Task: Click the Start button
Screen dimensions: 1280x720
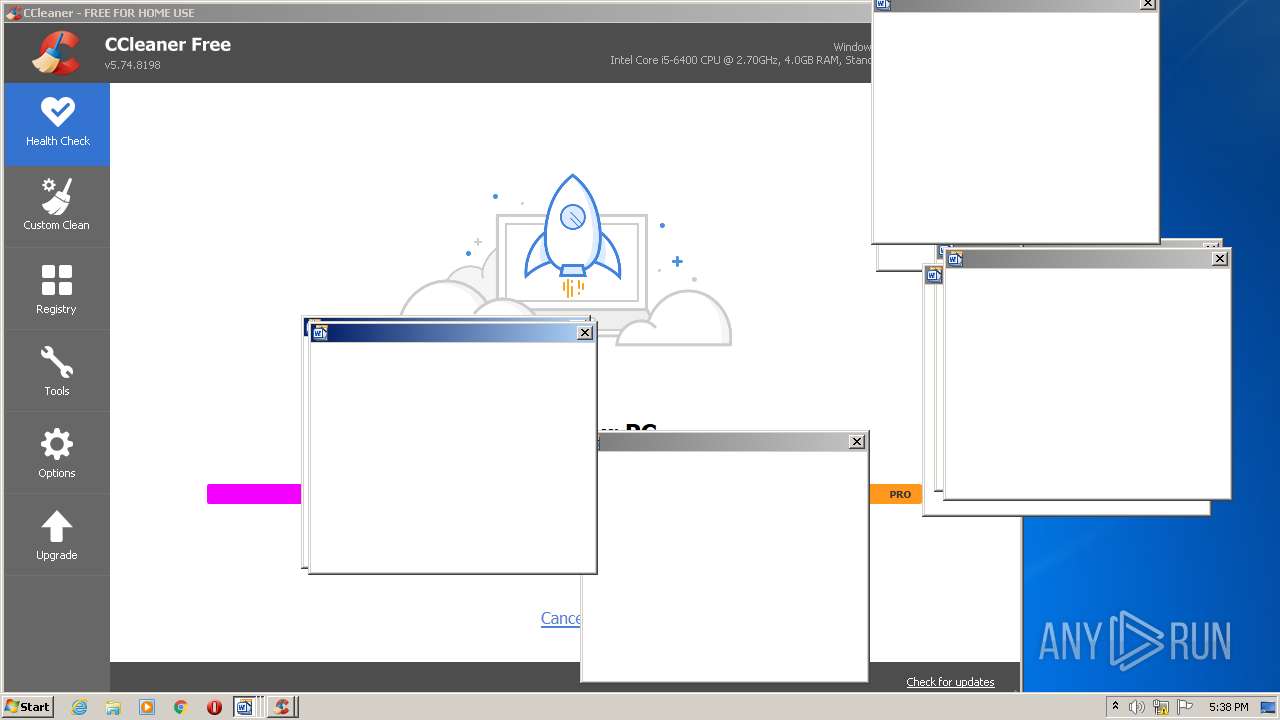Action: 28,707
